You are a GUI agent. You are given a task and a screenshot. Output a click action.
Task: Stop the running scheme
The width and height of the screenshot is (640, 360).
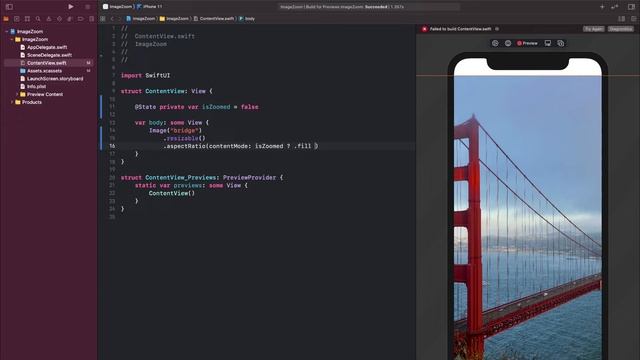pos(87,7)
